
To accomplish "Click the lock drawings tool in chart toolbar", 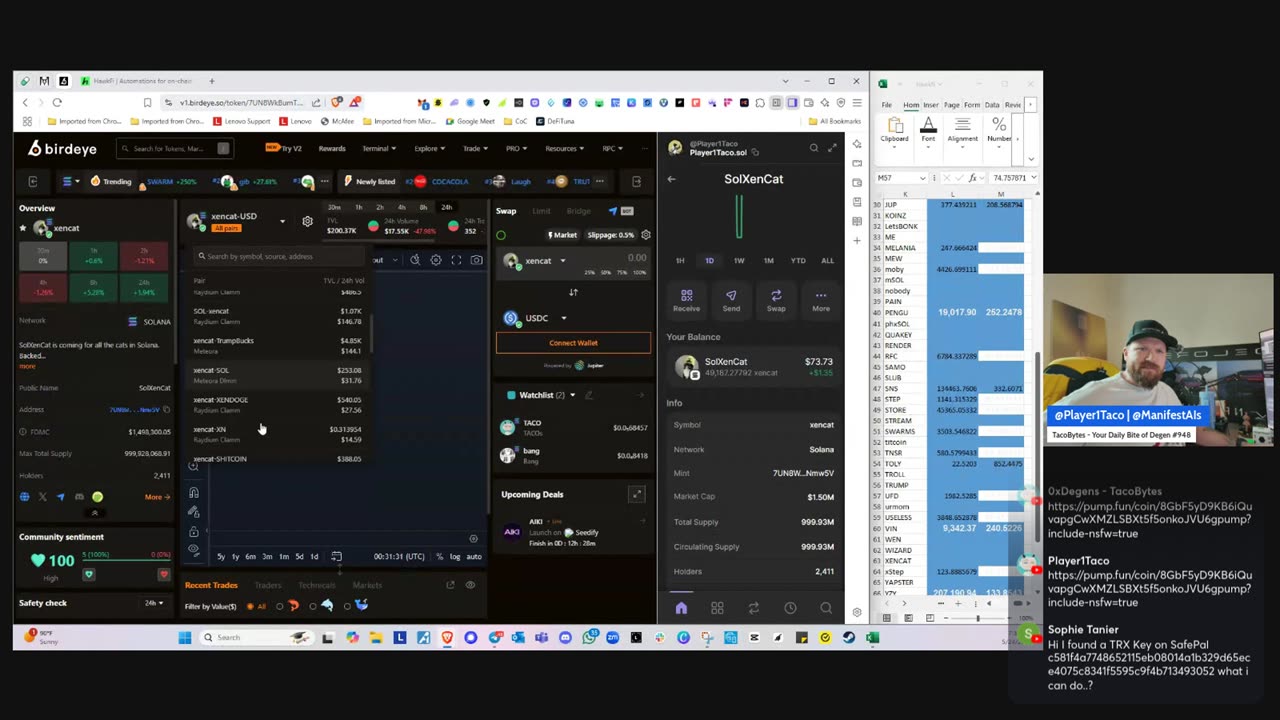I will [194, 531].
